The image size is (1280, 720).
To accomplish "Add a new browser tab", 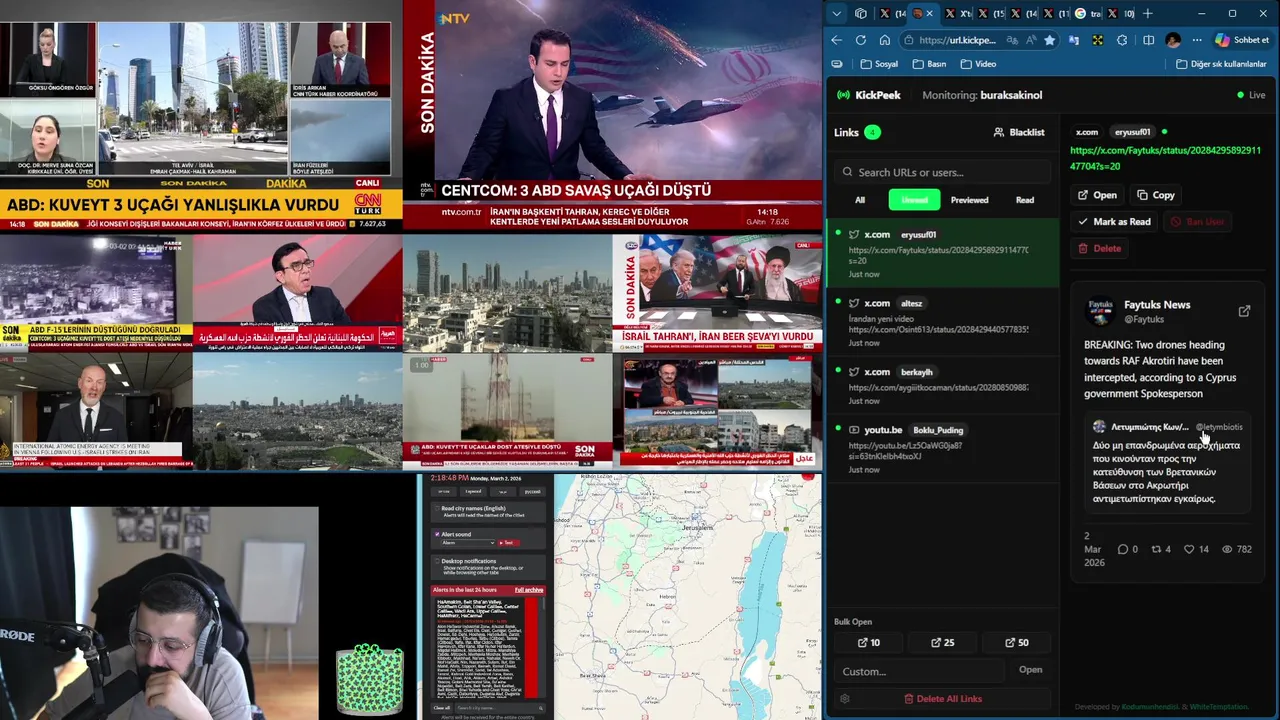I will click(1147, 13).
